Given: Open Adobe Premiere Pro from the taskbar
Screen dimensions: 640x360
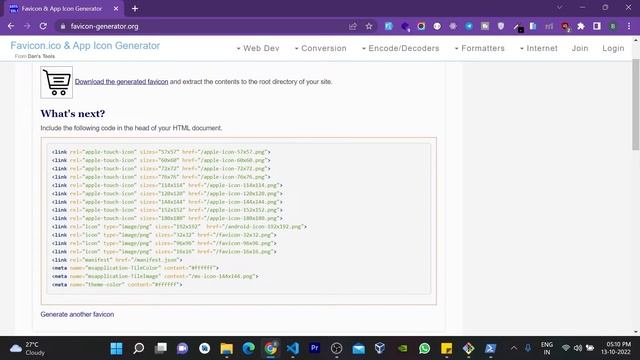Looking at the screenshot, I should pos(314,348).
